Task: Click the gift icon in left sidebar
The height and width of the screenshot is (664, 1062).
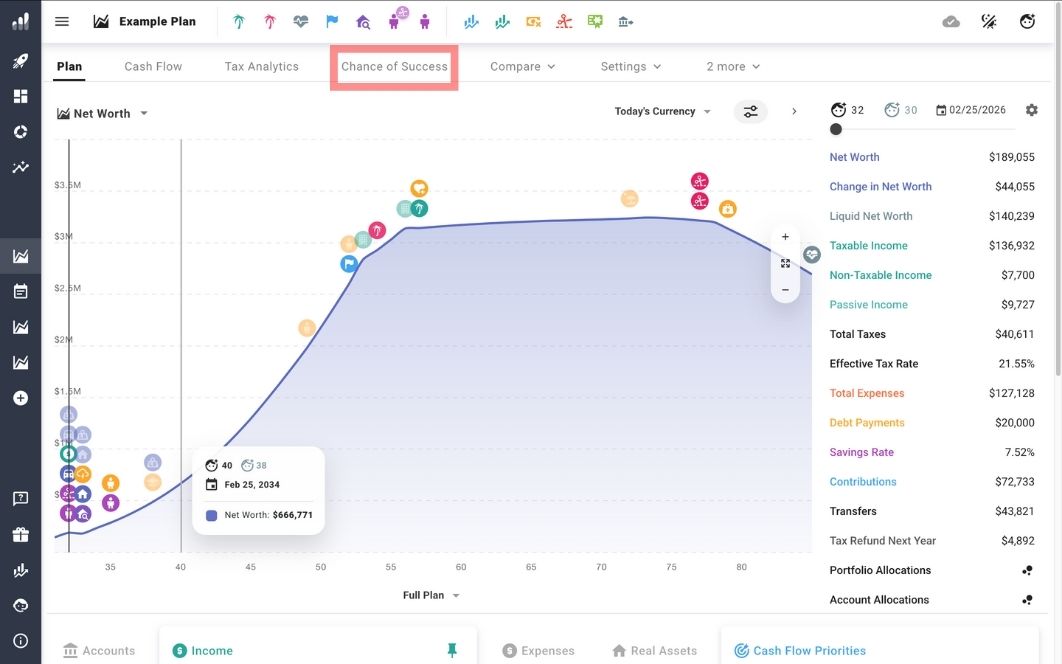Action: [20, 535]
